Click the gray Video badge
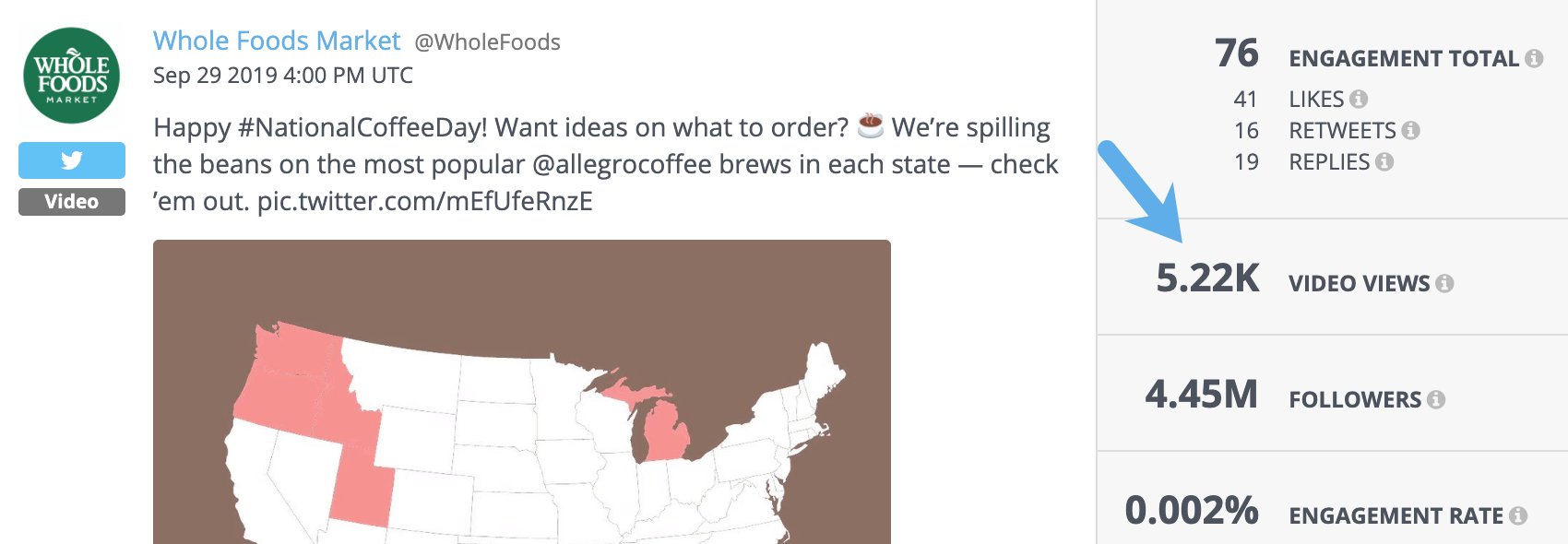Image resolution: width=1568 pixels, height=544 pixels. pyautogui.click(x=72, y=202)
